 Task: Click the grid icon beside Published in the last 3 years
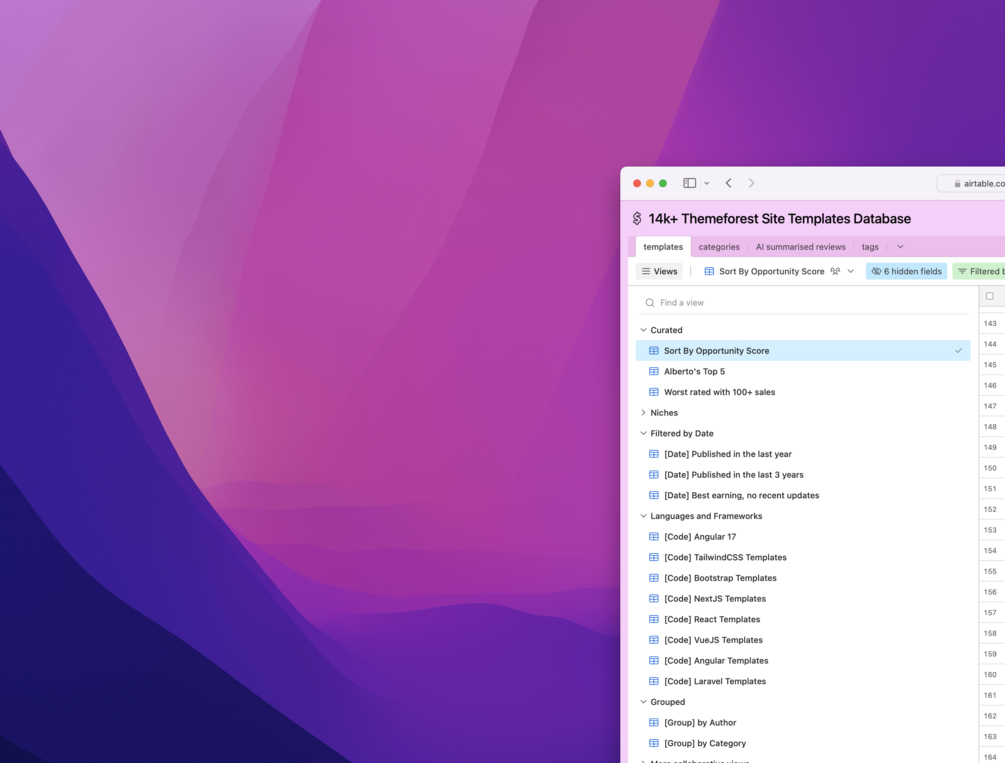coord(654,474)
